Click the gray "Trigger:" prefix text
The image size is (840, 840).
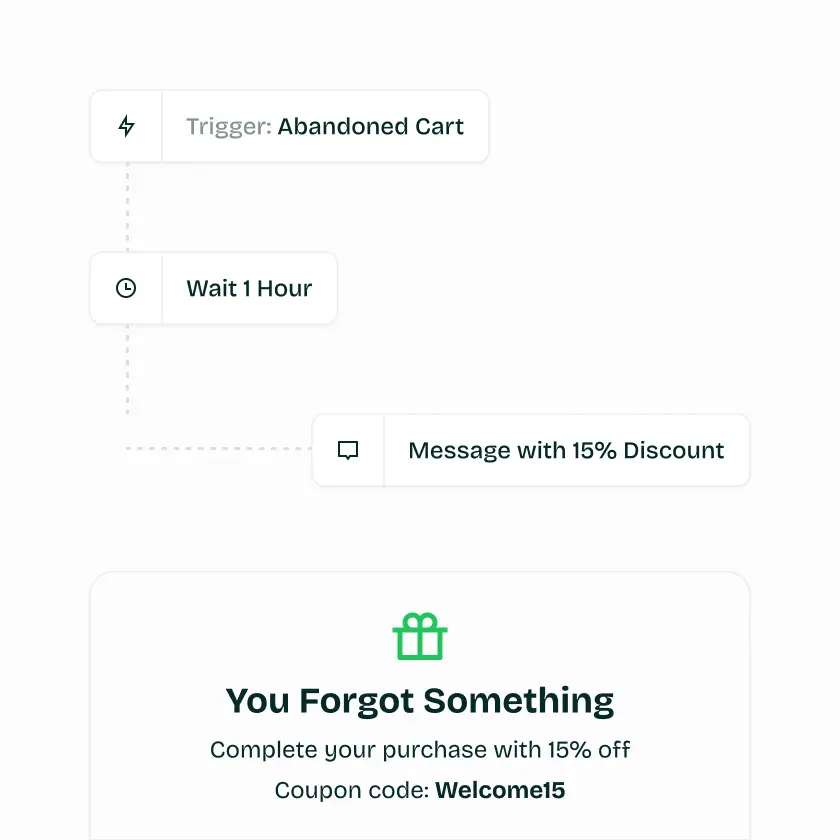[228, 127]
